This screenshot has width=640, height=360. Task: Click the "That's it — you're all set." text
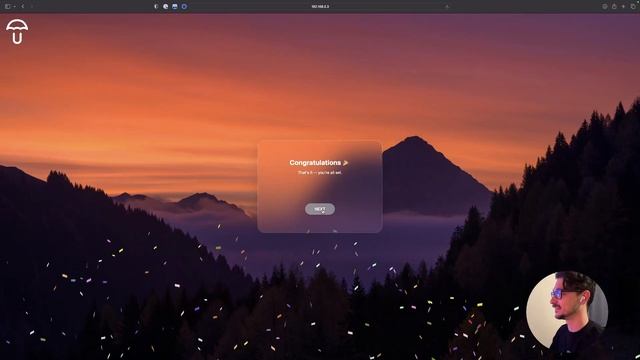[320, 173]
